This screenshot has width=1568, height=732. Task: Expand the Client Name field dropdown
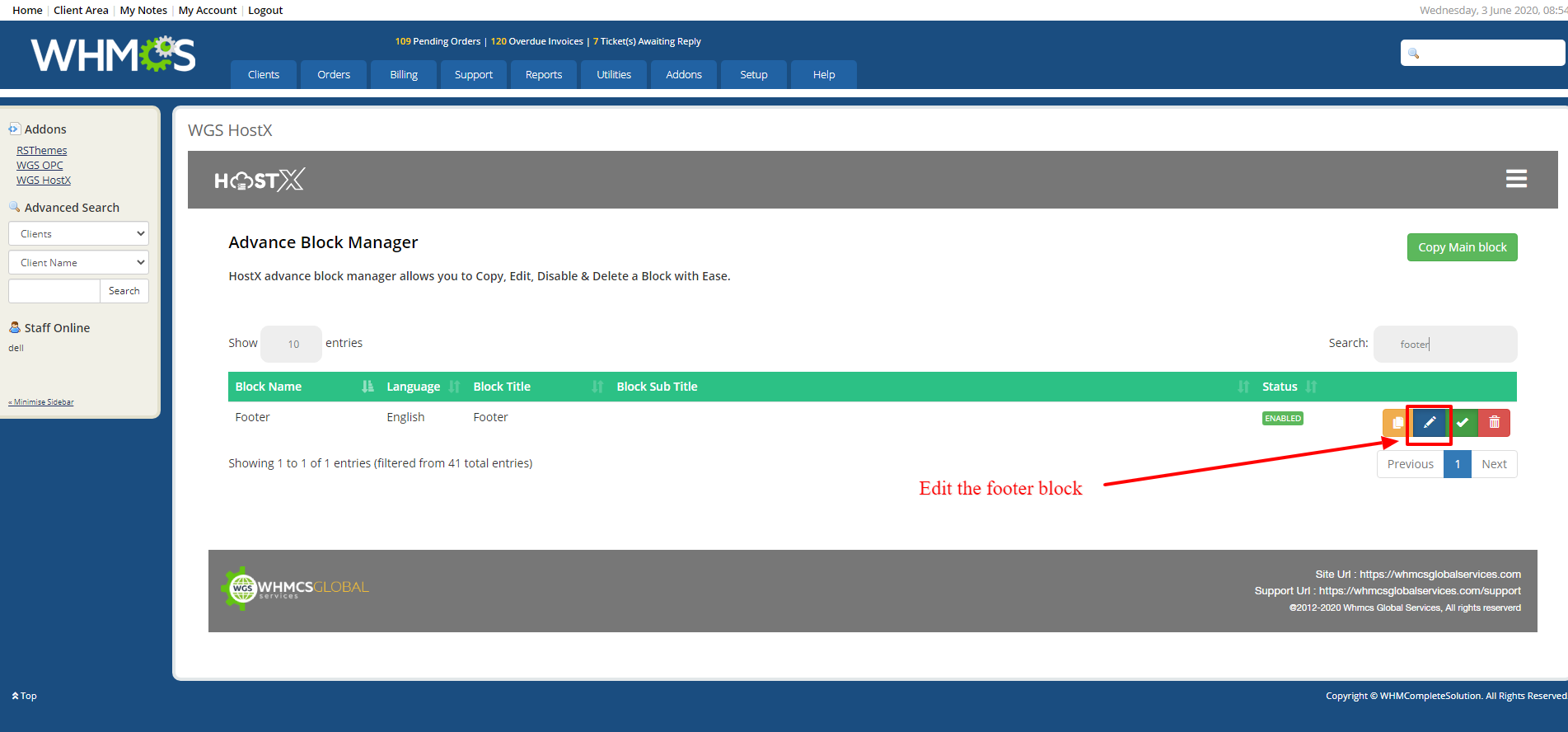pos(78,263)
